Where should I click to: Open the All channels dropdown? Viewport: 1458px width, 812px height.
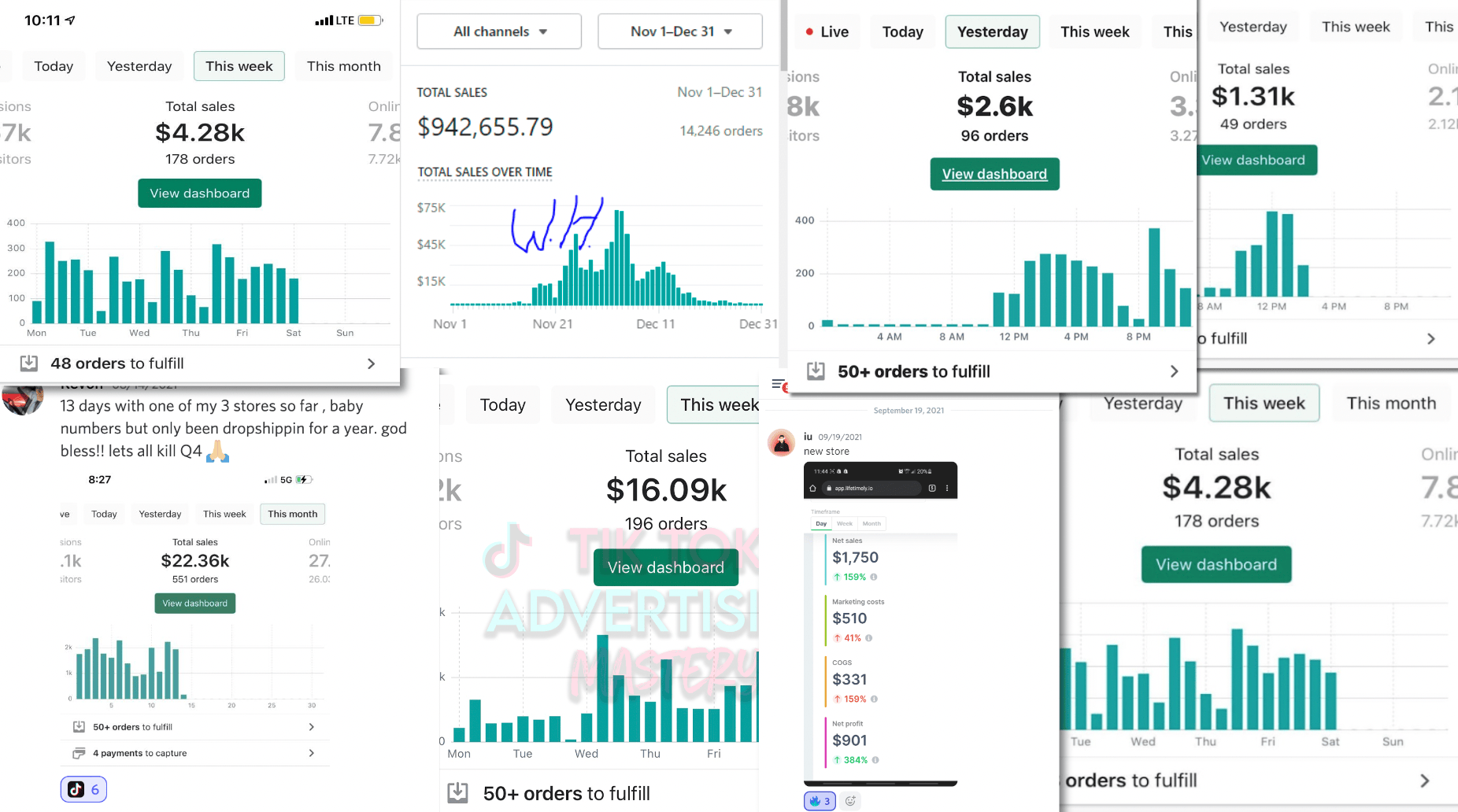click(499, 31)
